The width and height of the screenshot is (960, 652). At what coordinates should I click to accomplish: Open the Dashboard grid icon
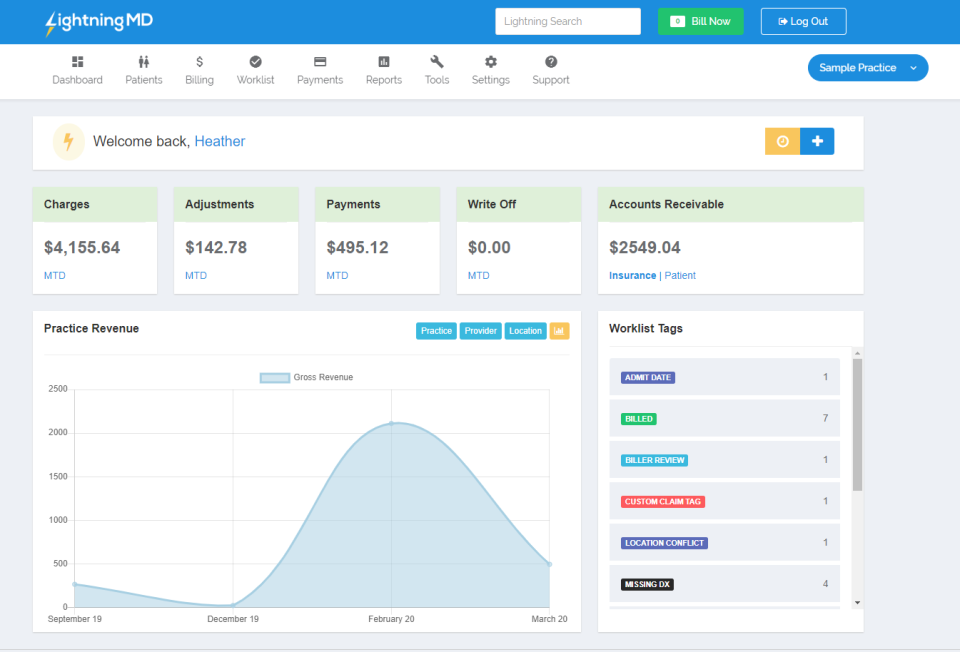[x=77, y=62]
